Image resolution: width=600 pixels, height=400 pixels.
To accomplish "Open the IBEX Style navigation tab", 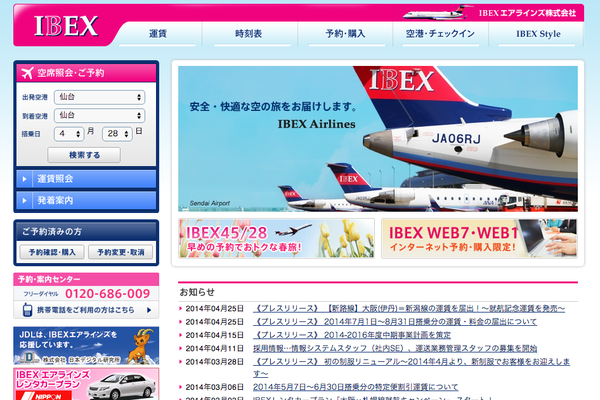I will click(538, 34).
